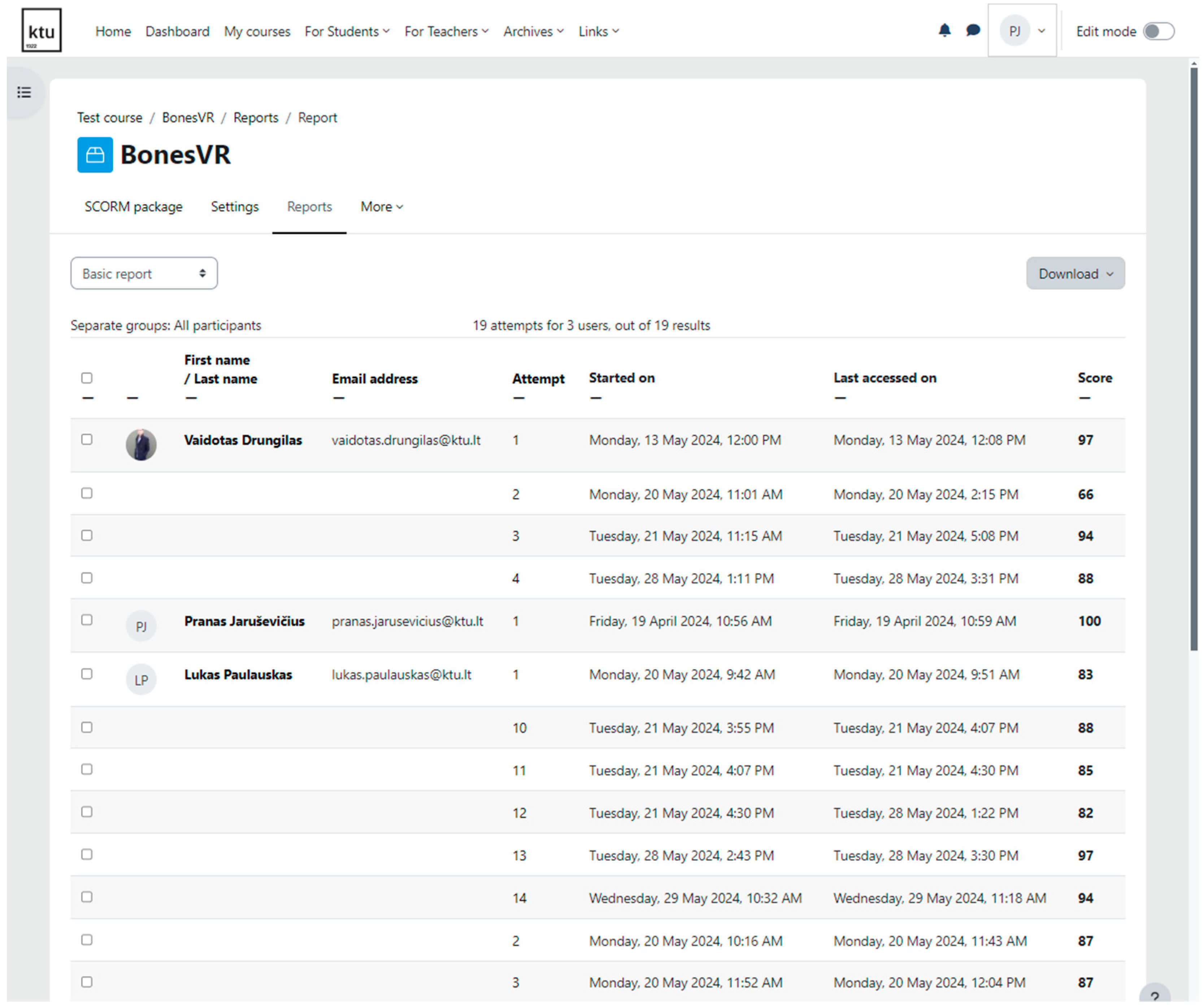Click the KTU logo icon
The image size is (1204, 1007).
pyautogui.click(x=41, y=30)
